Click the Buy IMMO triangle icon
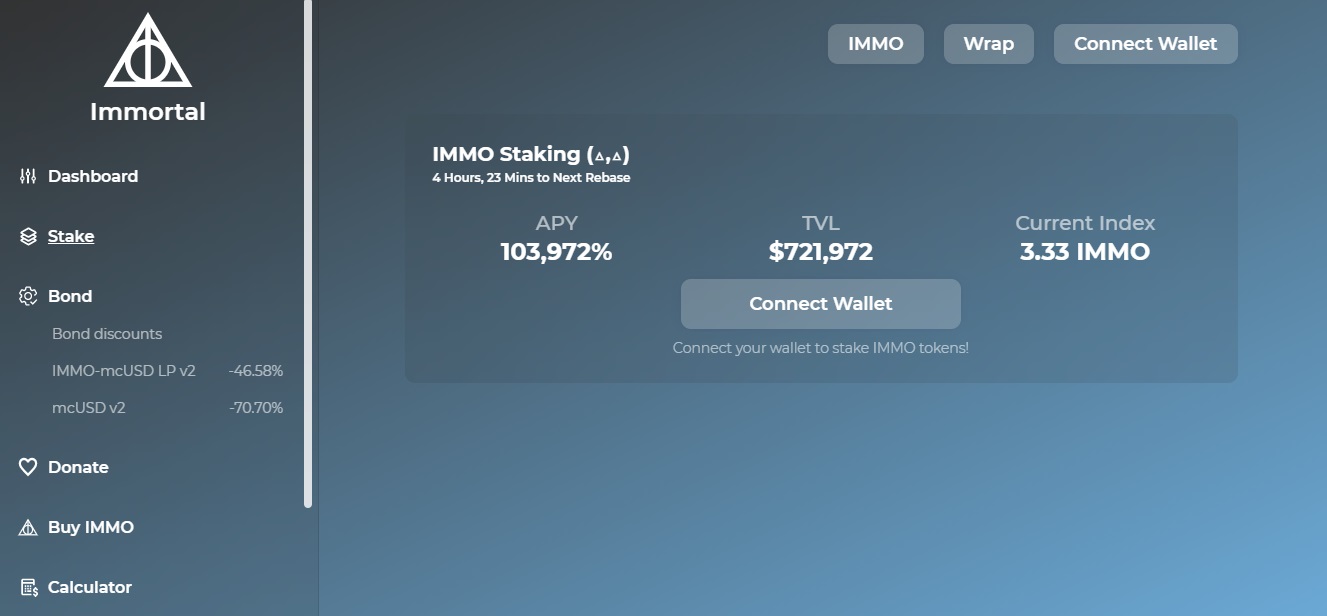 coord(28,527)
